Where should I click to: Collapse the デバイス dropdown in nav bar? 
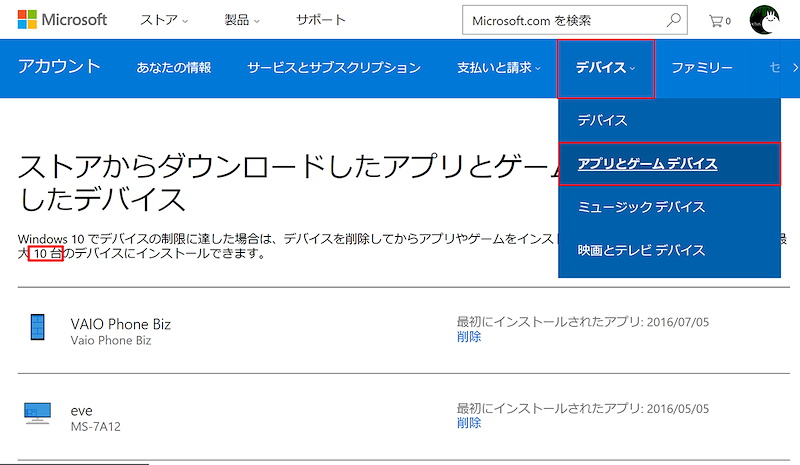[x=606, y=68]
